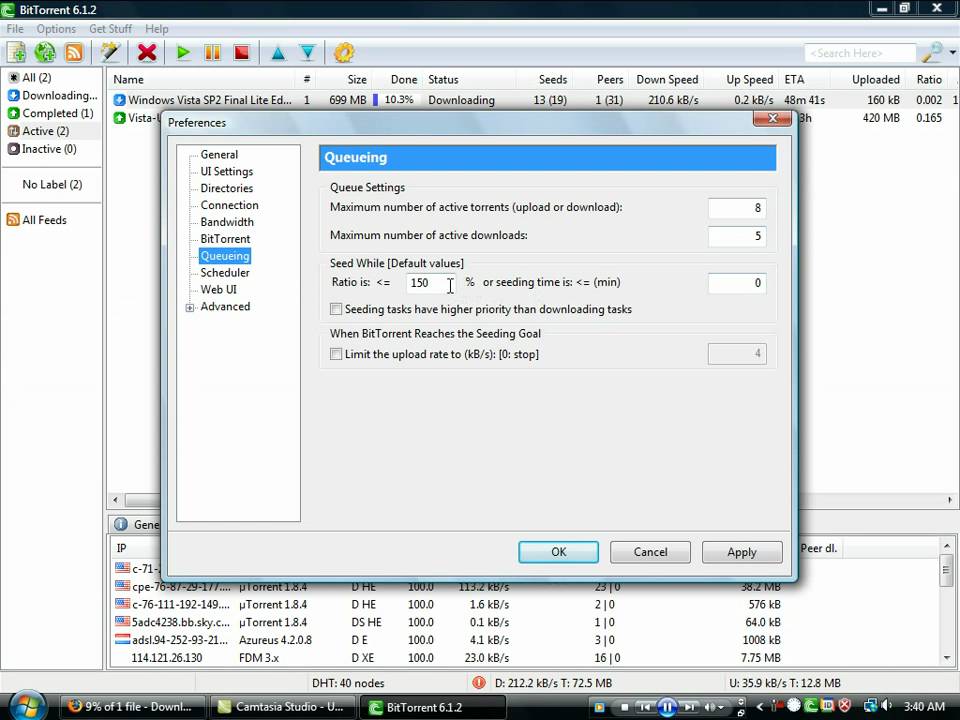The height and width of the screenshot is (720, 960).
Task: Open Preferences via the gear icon
Action: point(344,53)
